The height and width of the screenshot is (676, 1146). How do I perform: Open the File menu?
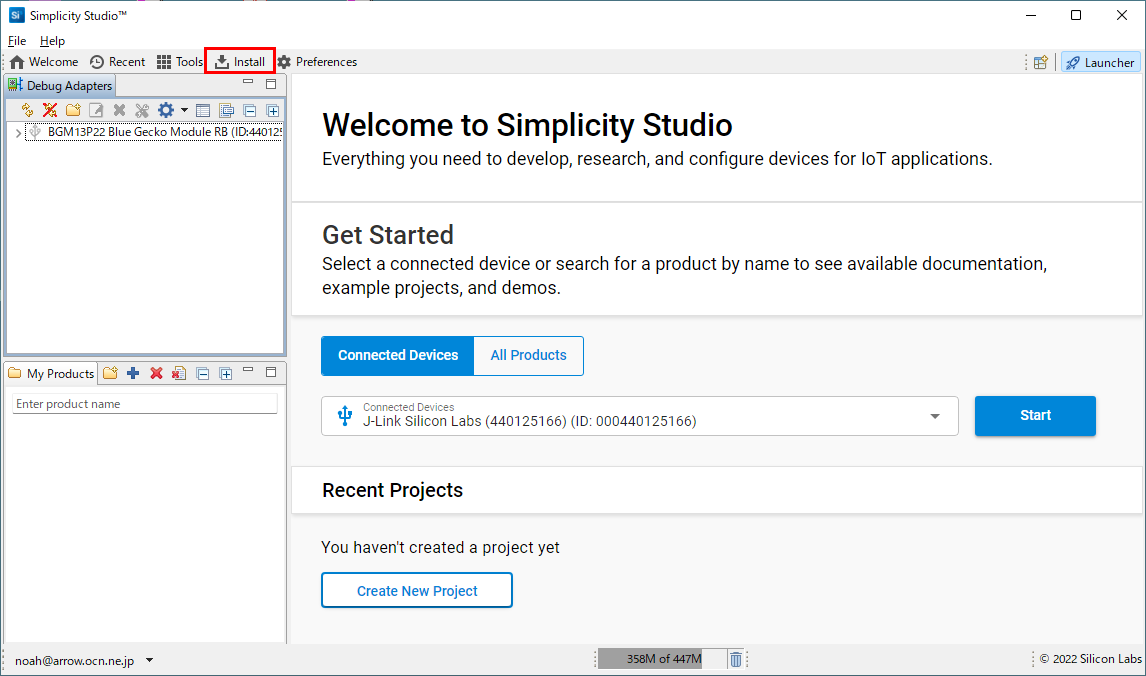pos(16,40)
